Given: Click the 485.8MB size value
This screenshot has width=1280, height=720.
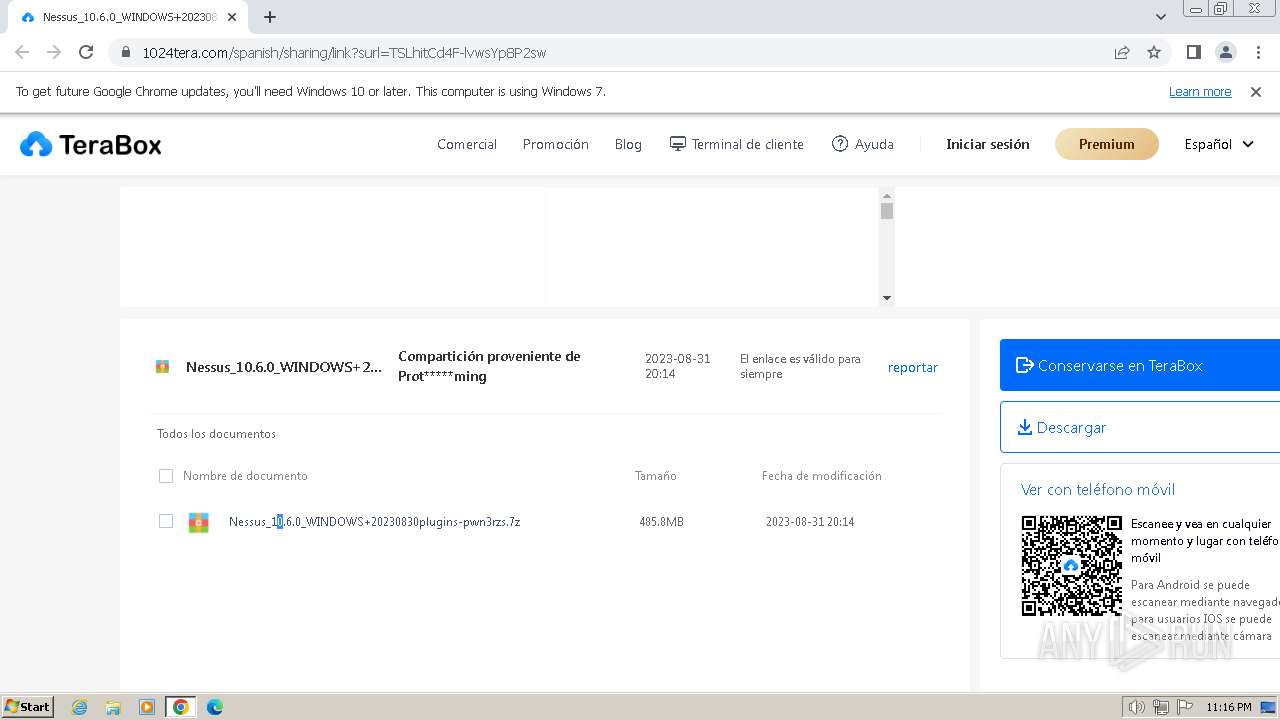Looking at the screenshot, I should coord(662,522).
